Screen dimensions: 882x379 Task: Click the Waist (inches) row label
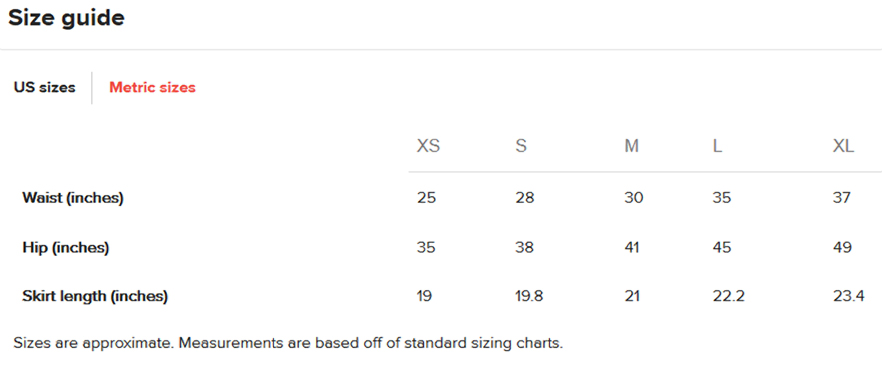point(73,198)
